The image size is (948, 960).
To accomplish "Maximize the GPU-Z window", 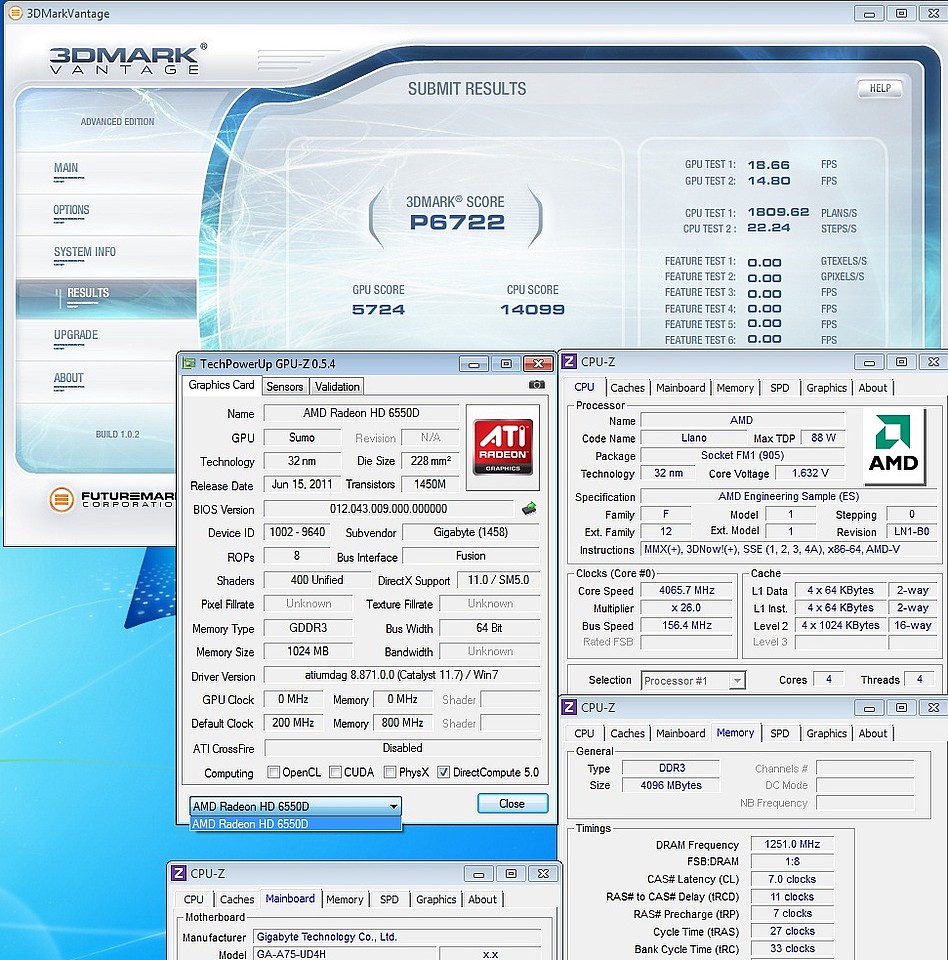I will (x=506, y=364).
